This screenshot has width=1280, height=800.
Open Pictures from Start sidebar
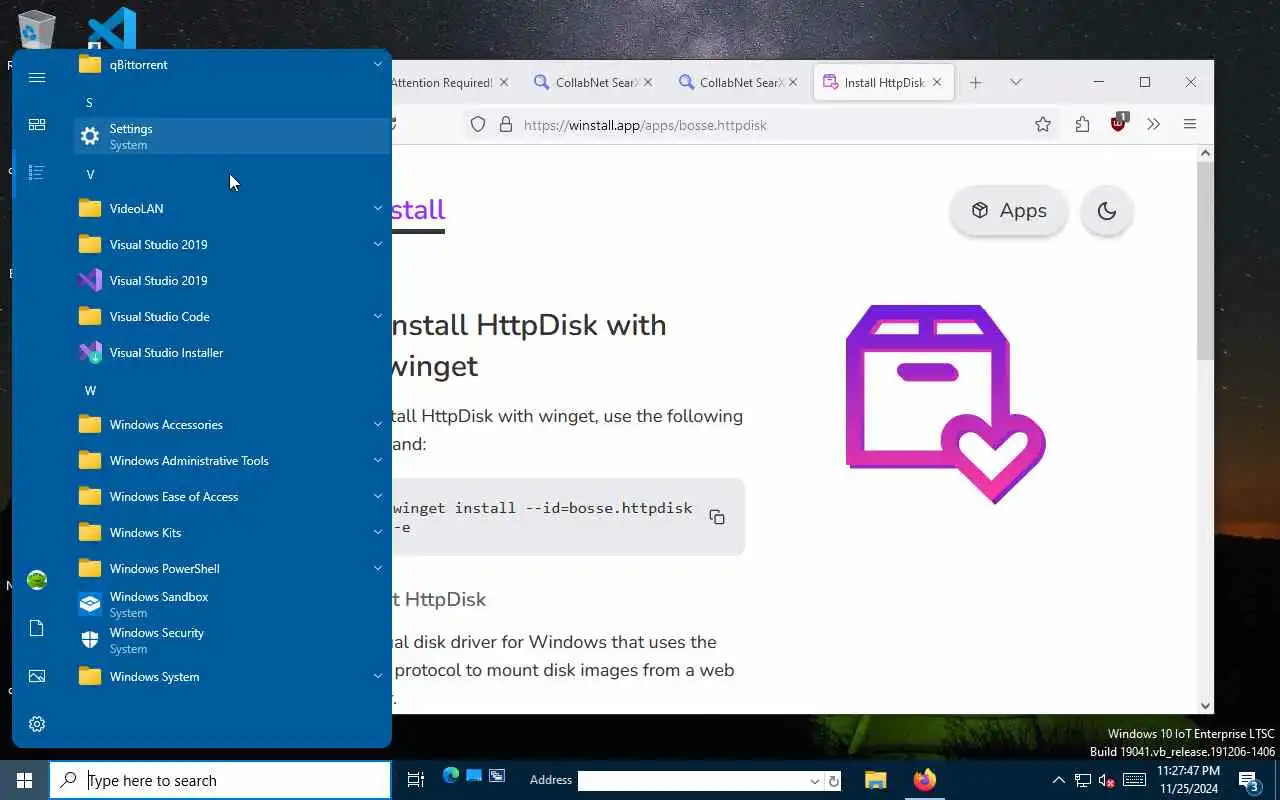pos(37,676)
